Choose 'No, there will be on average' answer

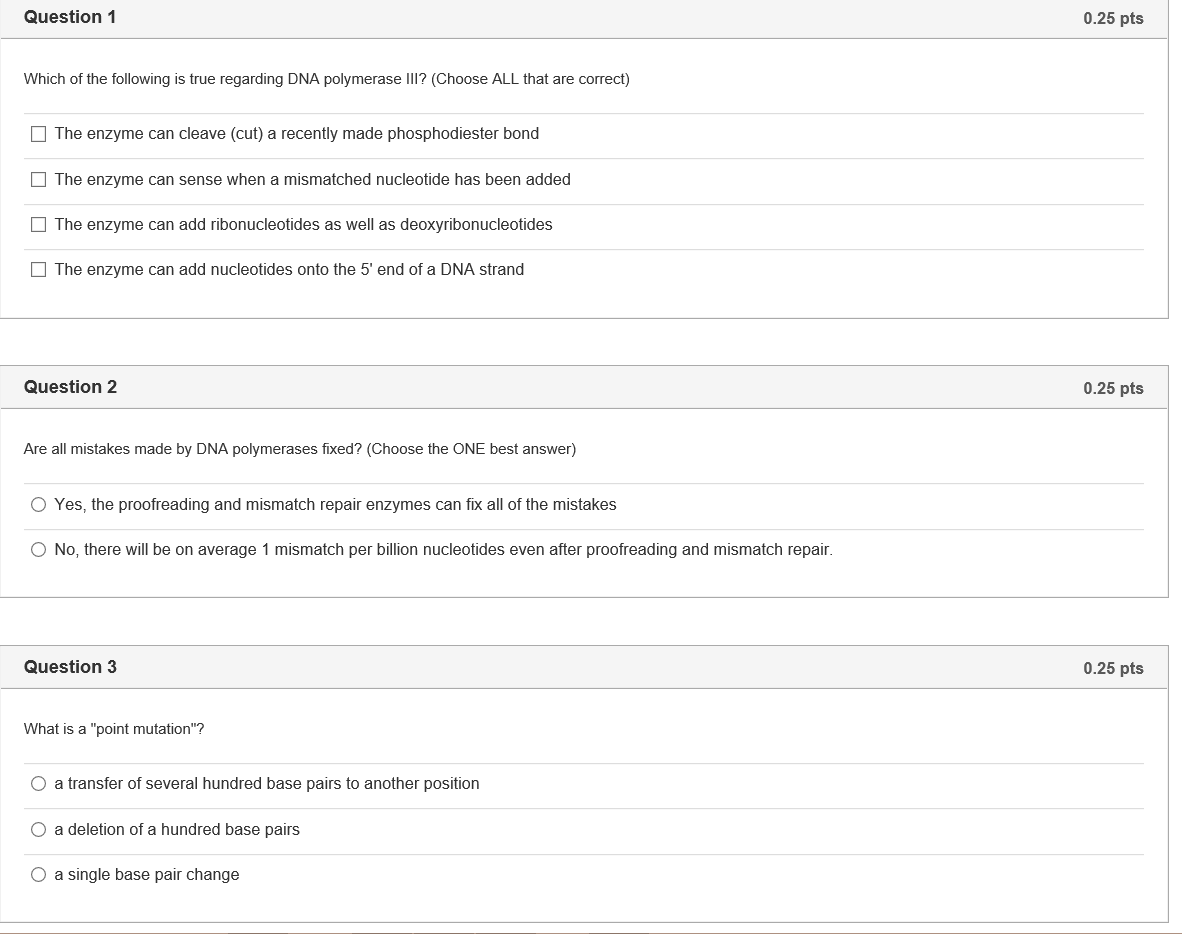tap(39, 550)
